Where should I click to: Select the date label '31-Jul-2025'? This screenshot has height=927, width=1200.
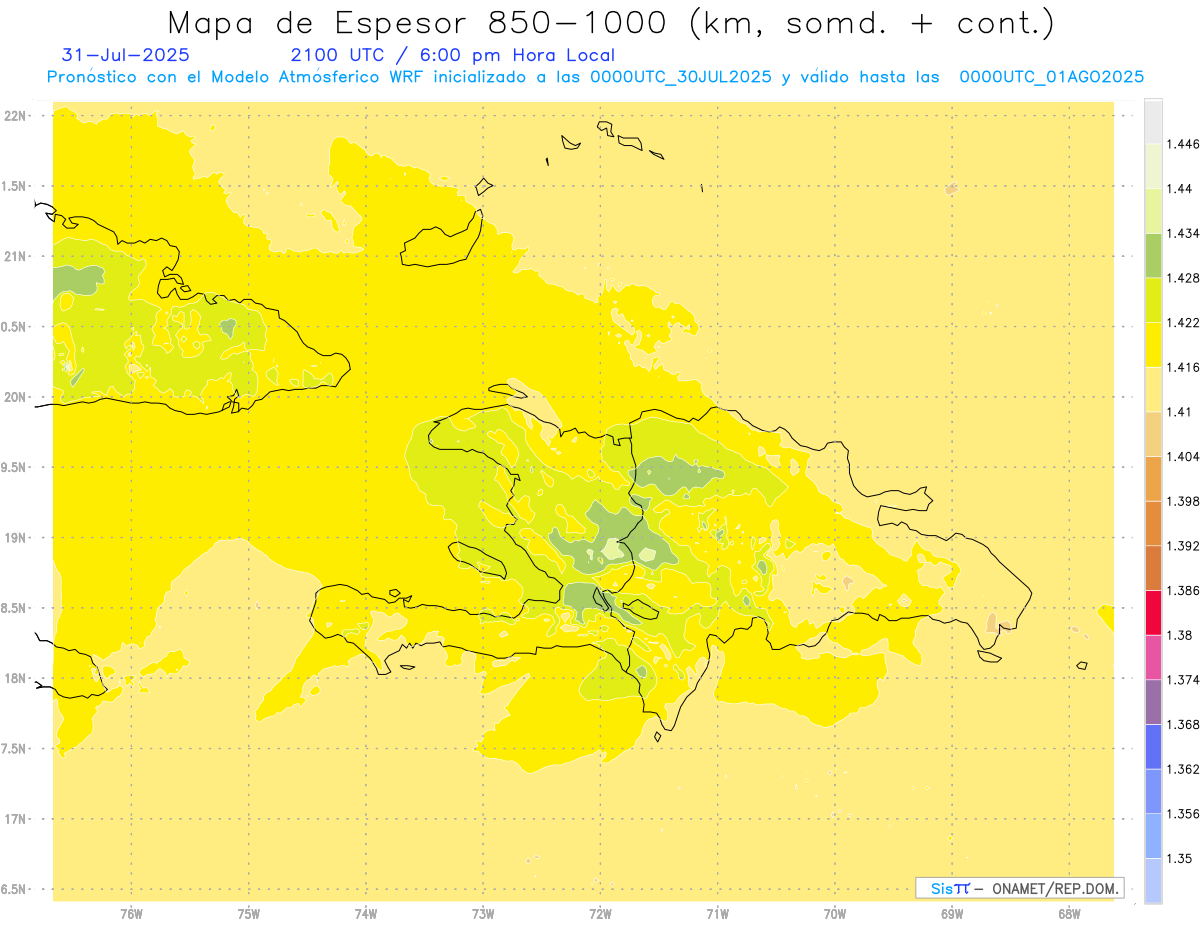(125, 55)
